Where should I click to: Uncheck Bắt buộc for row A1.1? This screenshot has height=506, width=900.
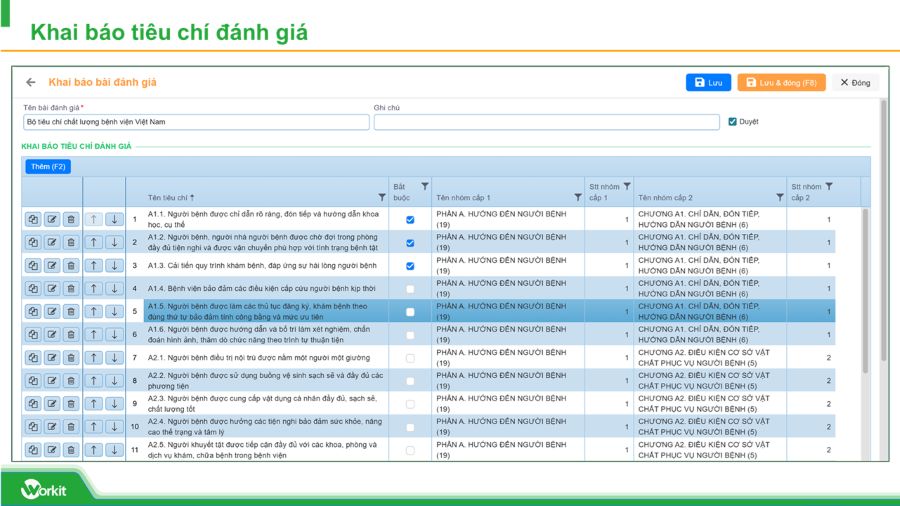(410, 220)
